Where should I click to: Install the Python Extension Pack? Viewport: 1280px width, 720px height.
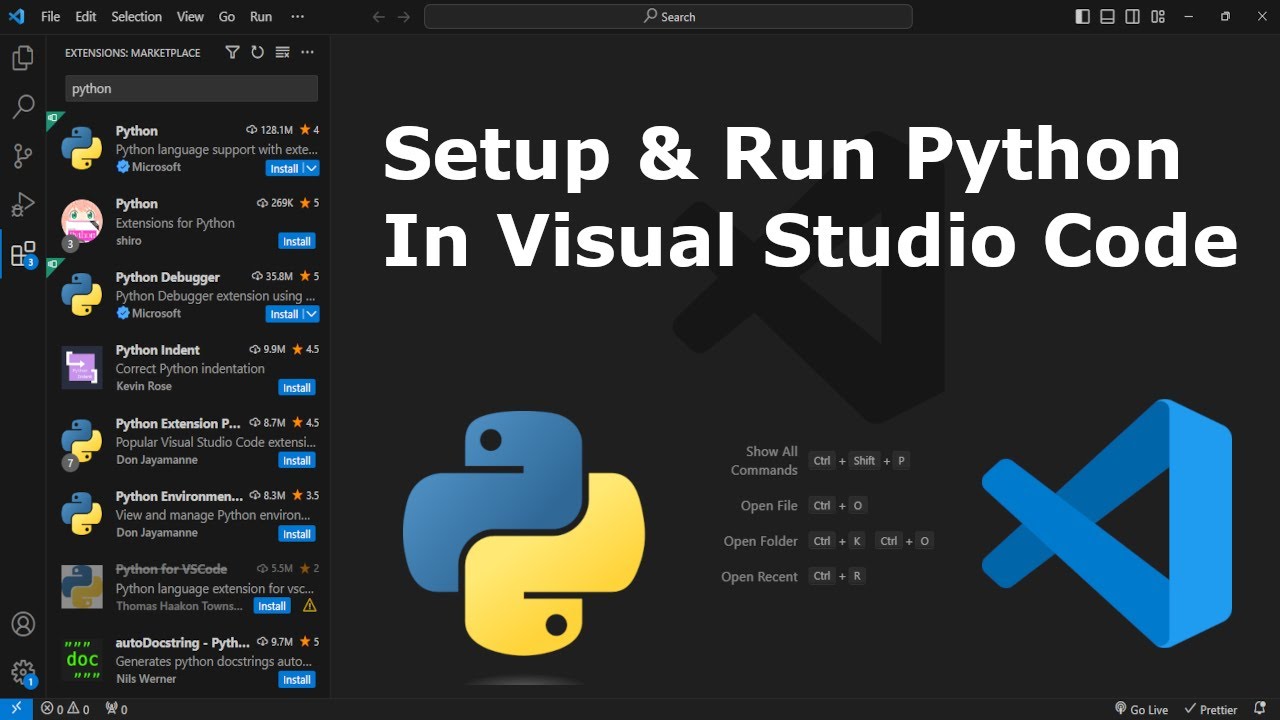click(x=297, y=461)
